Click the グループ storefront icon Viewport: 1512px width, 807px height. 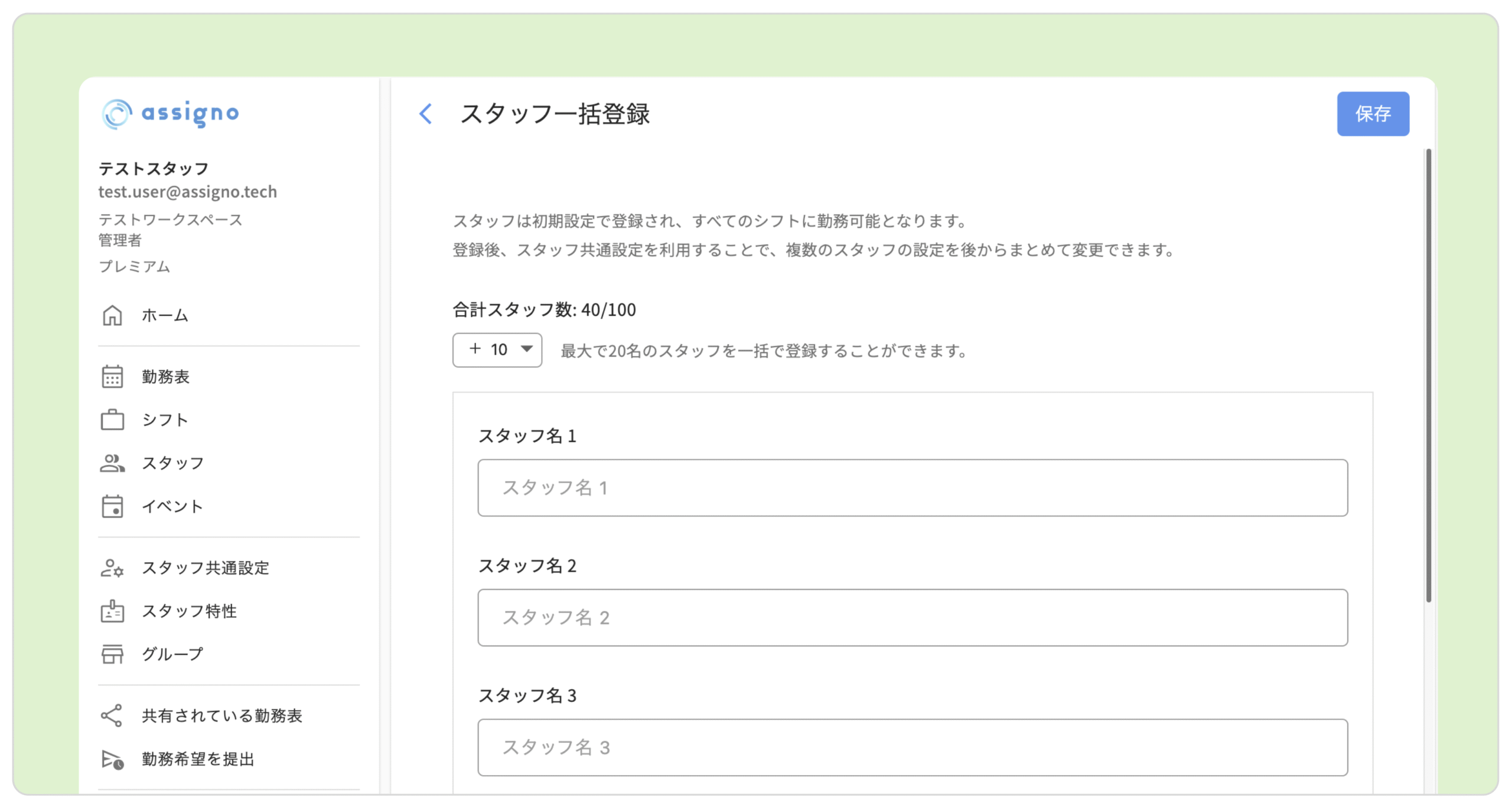tap(112, 654)
